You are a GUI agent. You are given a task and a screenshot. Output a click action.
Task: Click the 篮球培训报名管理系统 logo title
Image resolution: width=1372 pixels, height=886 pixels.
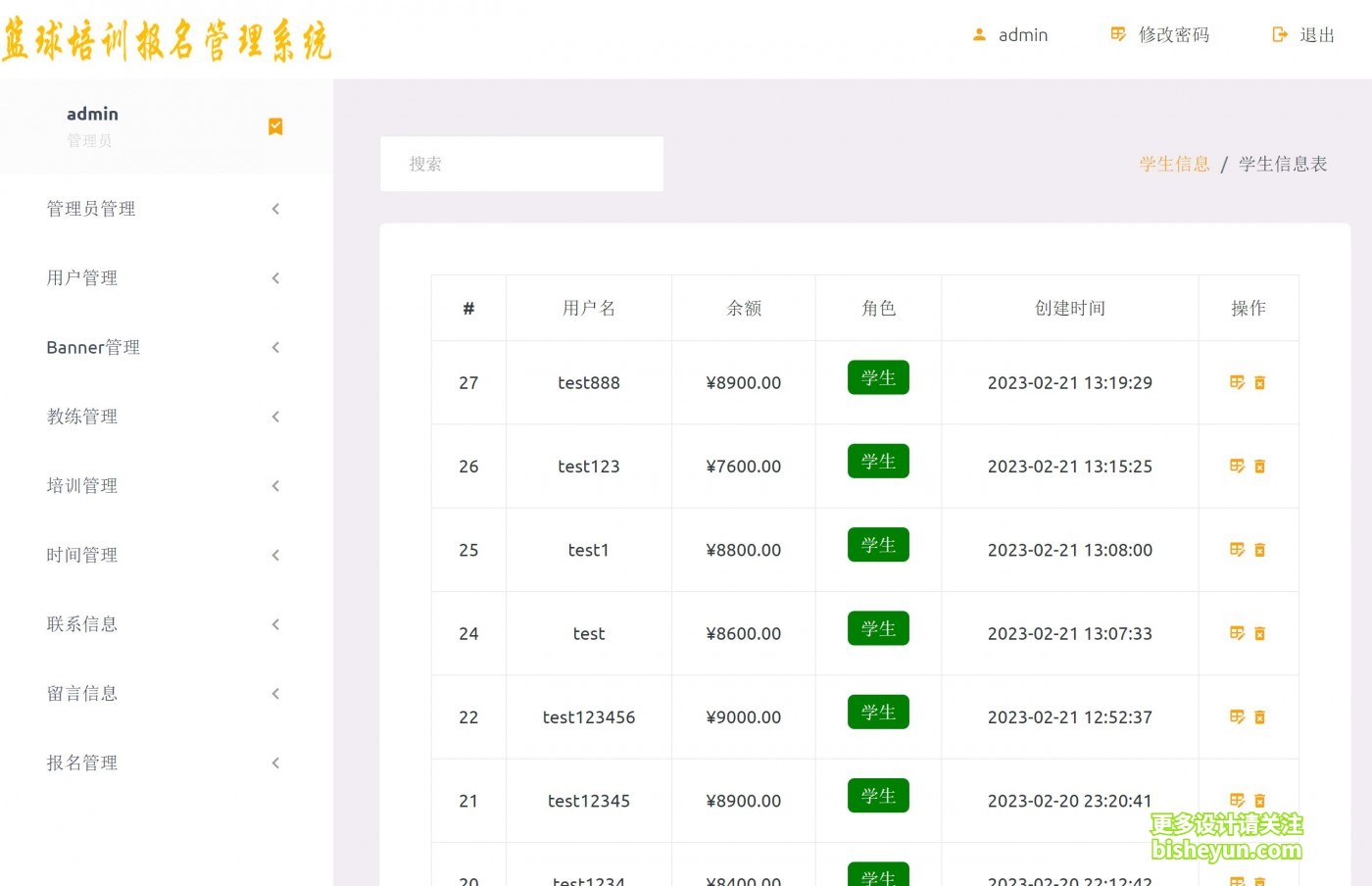tap(167, 41)
